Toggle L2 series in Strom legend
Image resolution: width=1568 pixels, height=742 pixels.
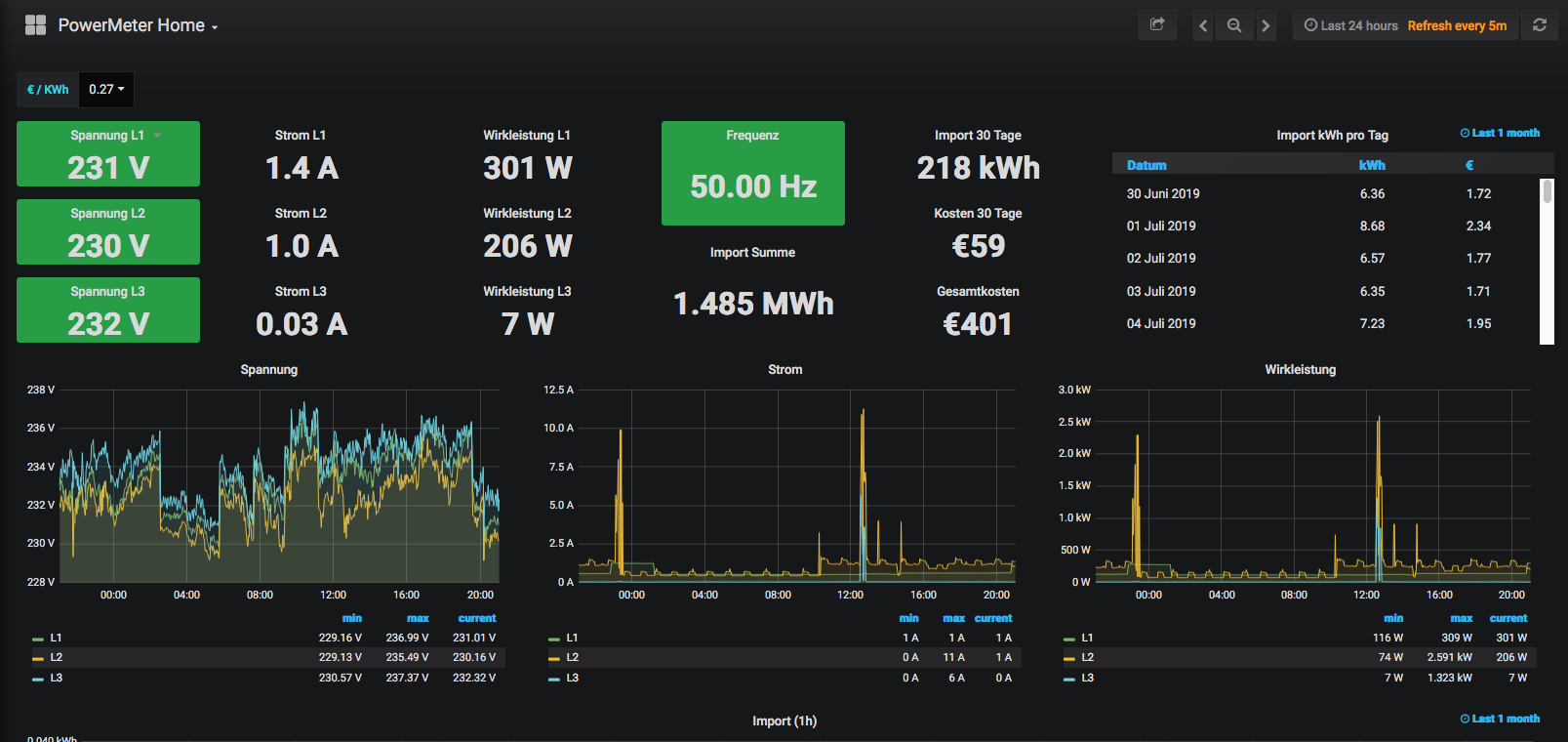pos(572,657)
